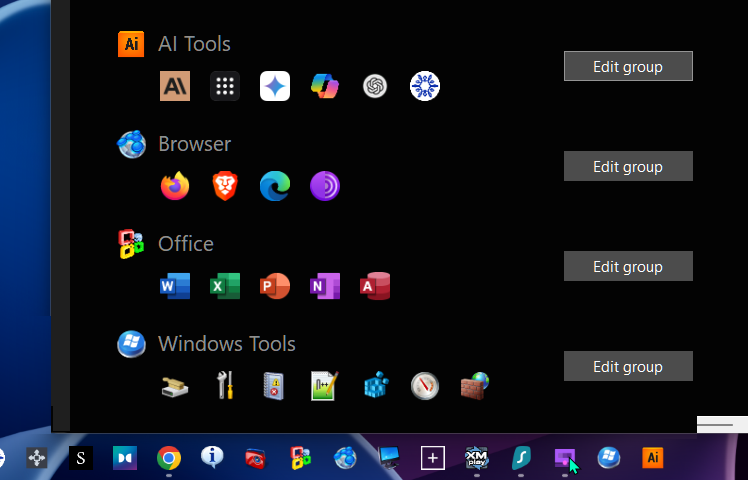
Task: Open Google Chrome from the taskbar
Action: [x=169, y=459]
